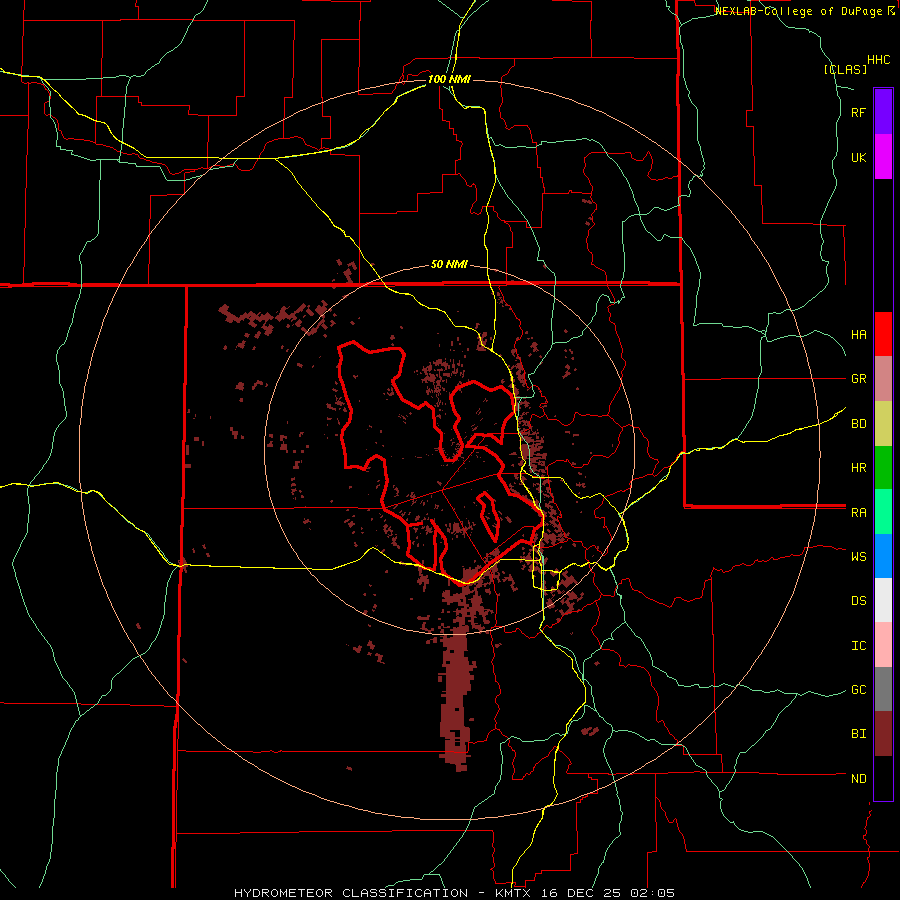This screenshot has height=900, width=900.
Task: Click the BI legend label
Action: click(x=859, y=734)
